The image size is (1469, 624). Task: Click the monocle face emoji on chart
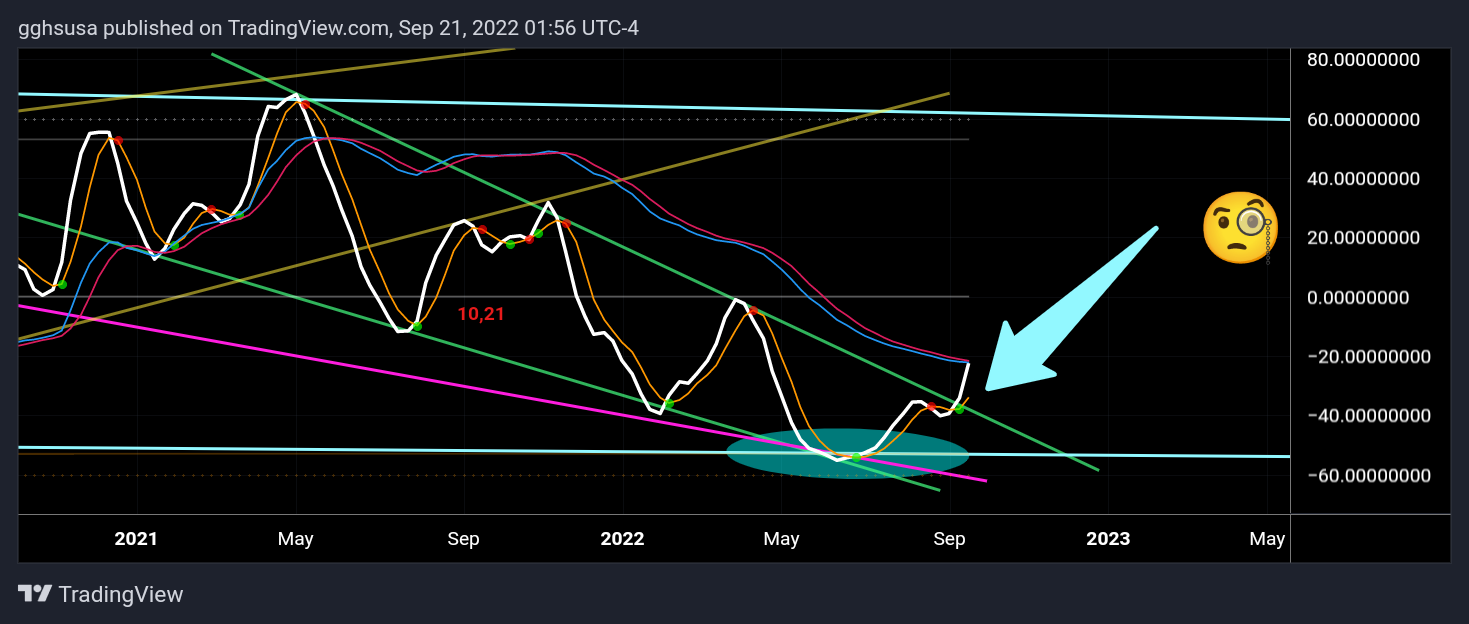click(1239, 227)
